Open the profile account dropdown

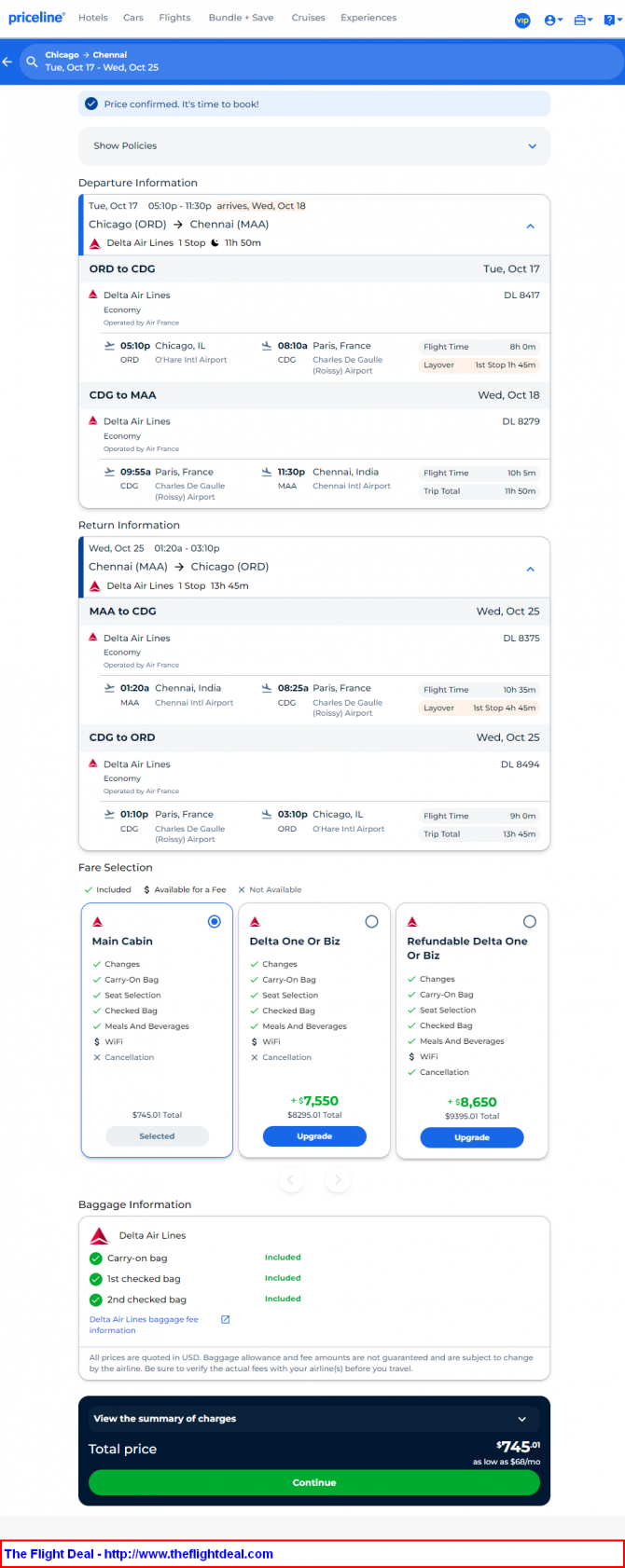(553, 20)
